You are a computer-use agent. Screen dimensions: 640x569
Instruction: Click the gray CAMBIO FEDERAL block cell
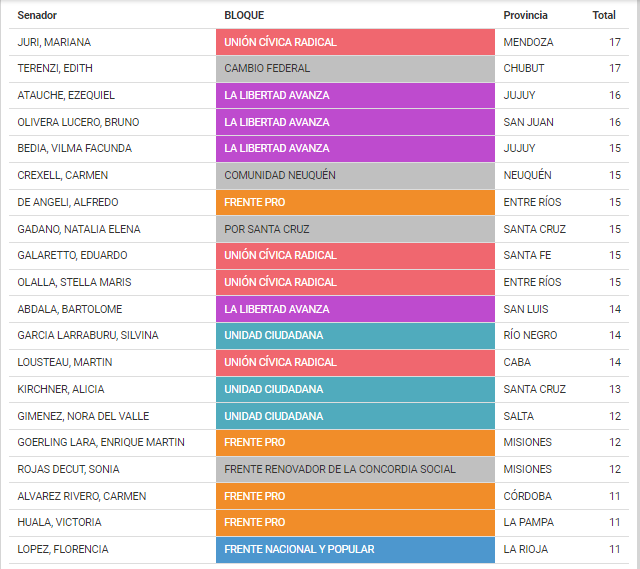click(355, 69)
